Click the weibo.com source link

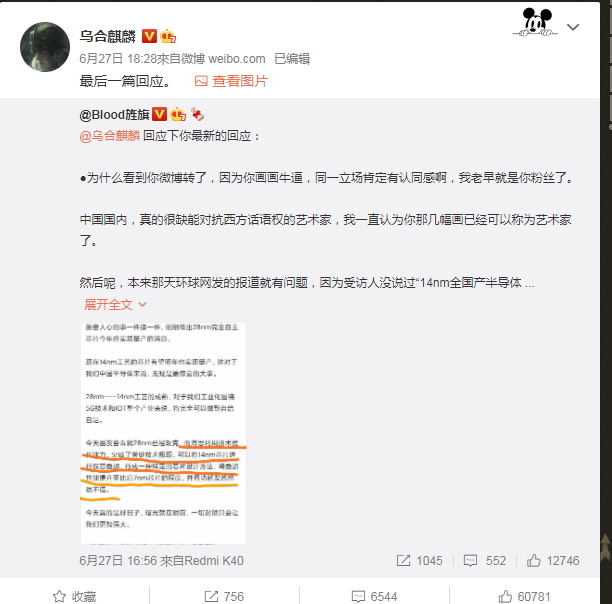pos(237,59)
